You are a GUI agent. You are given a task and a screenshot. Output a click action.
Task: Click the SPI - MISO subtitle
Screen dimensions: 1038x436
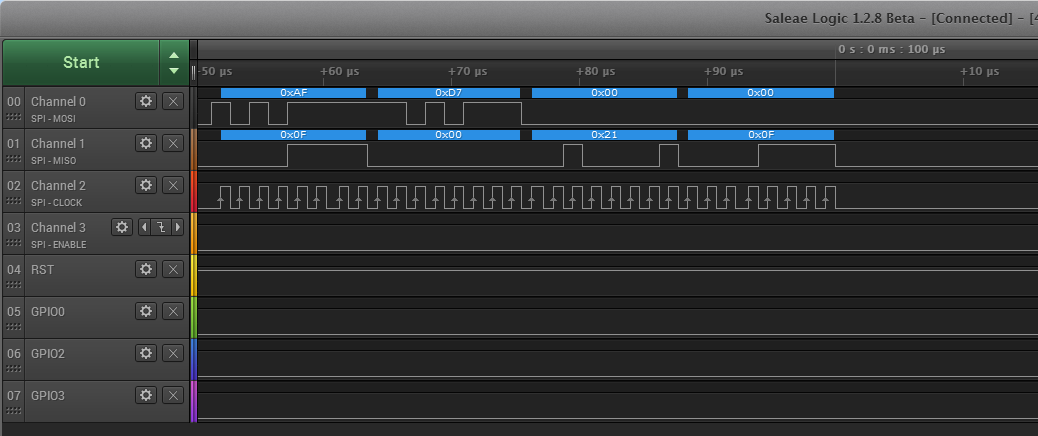53,161
